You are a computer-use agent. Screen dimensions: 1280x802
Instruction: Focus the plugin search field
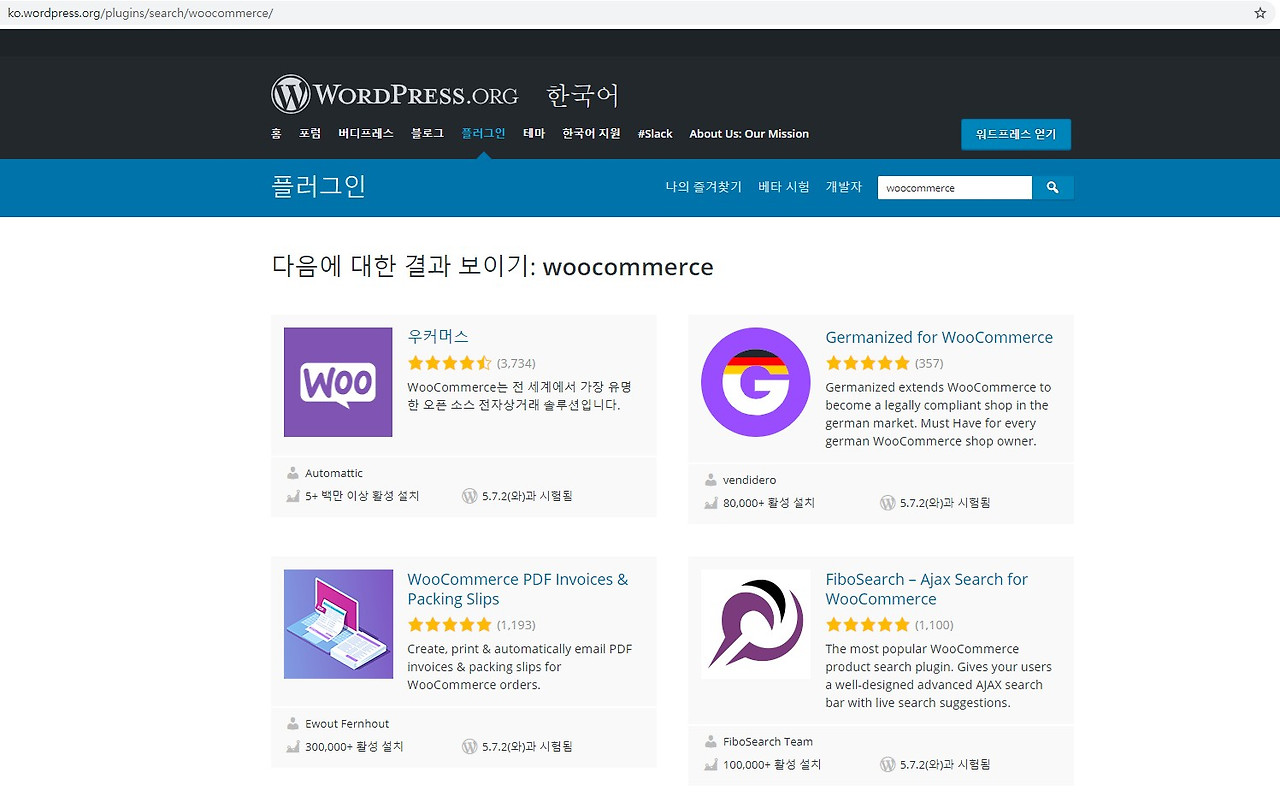click(955, 187)
